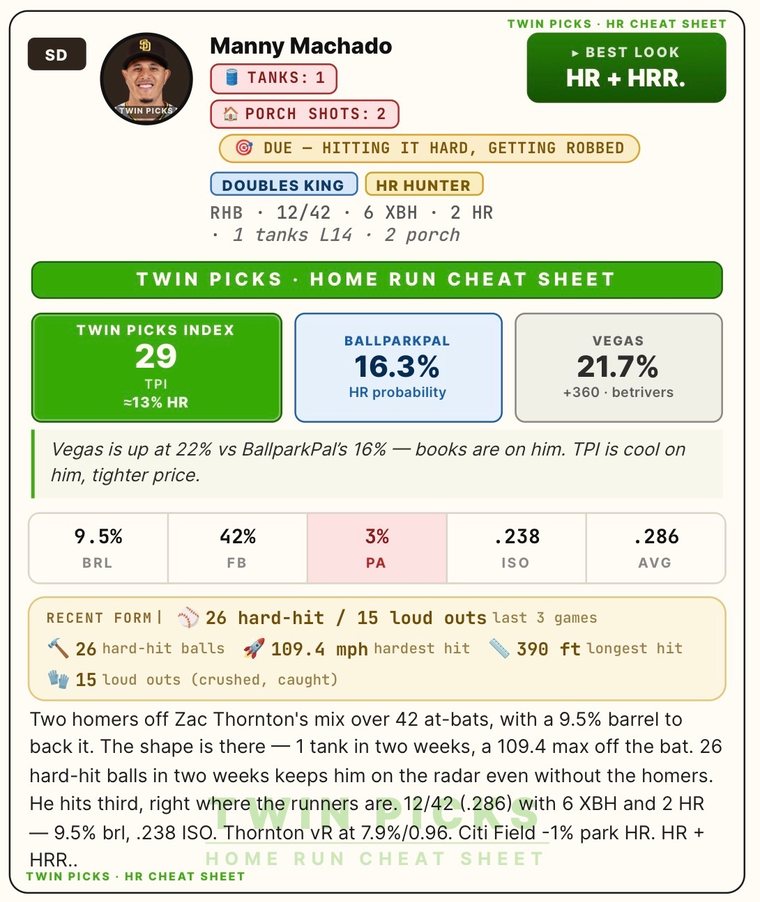This screenshot has width=760, height=902.
Task: Click the barrel icon beside TANKS
Action: [232, 77]
